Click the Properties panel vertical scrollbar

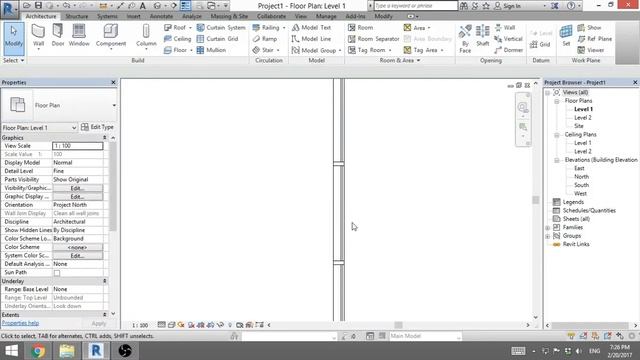pyautogui.click(x=113, y=186)
